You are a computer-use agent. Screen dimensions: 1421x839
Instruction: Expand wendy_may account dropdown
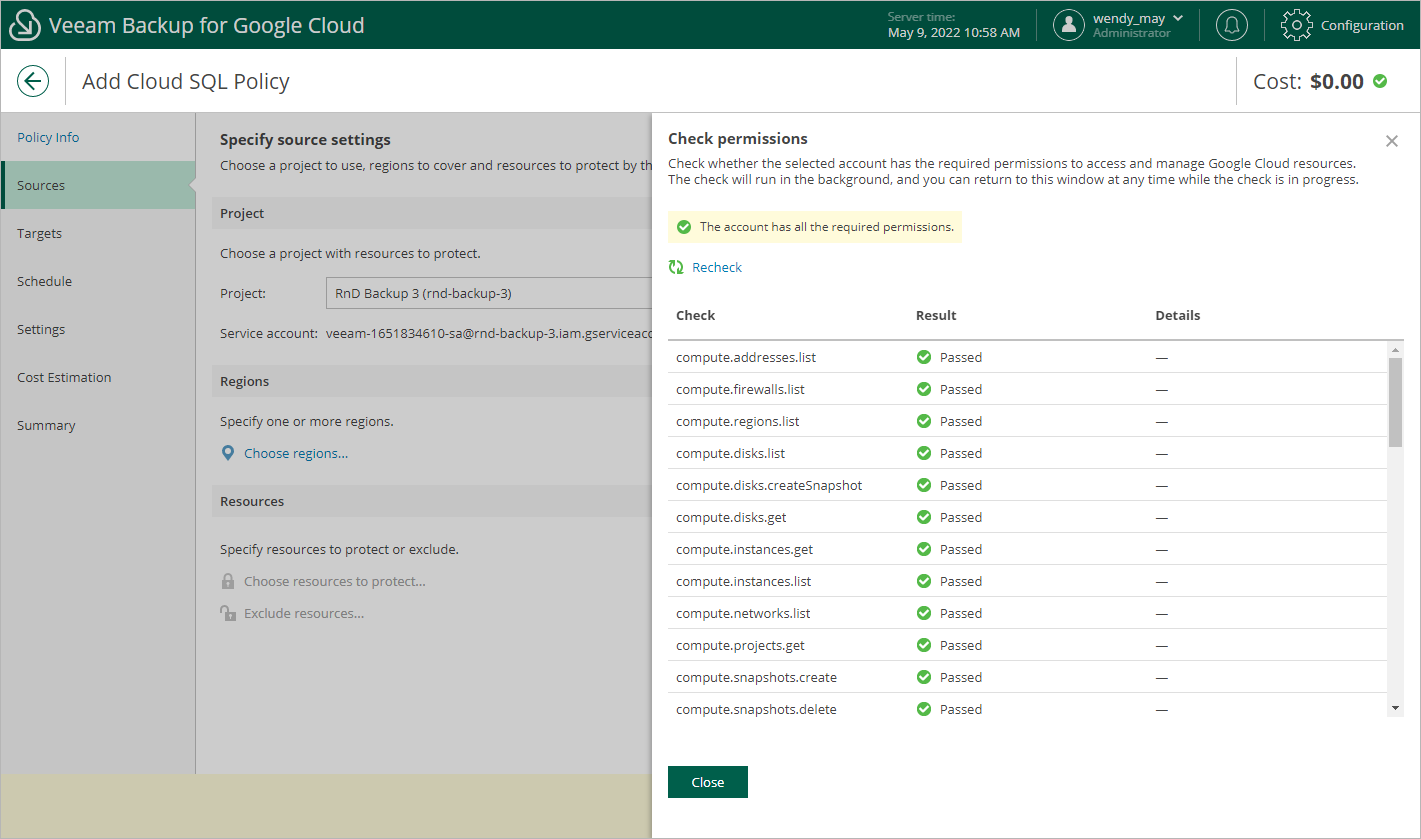(x=1178, y=18)
